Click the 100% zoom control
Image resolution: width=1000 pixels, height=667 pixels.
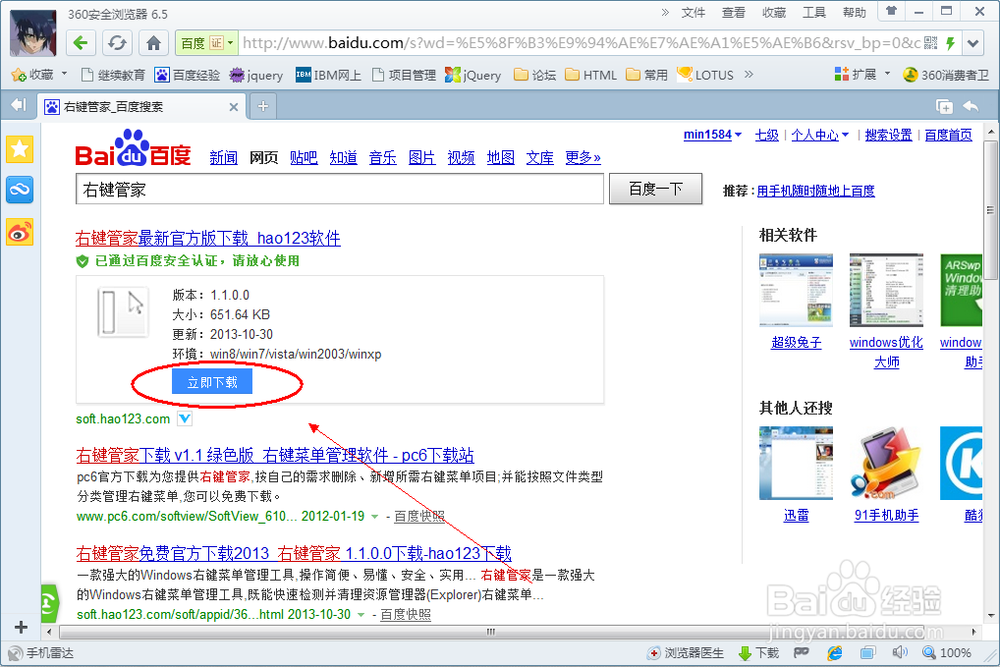(x=947, y=653)
